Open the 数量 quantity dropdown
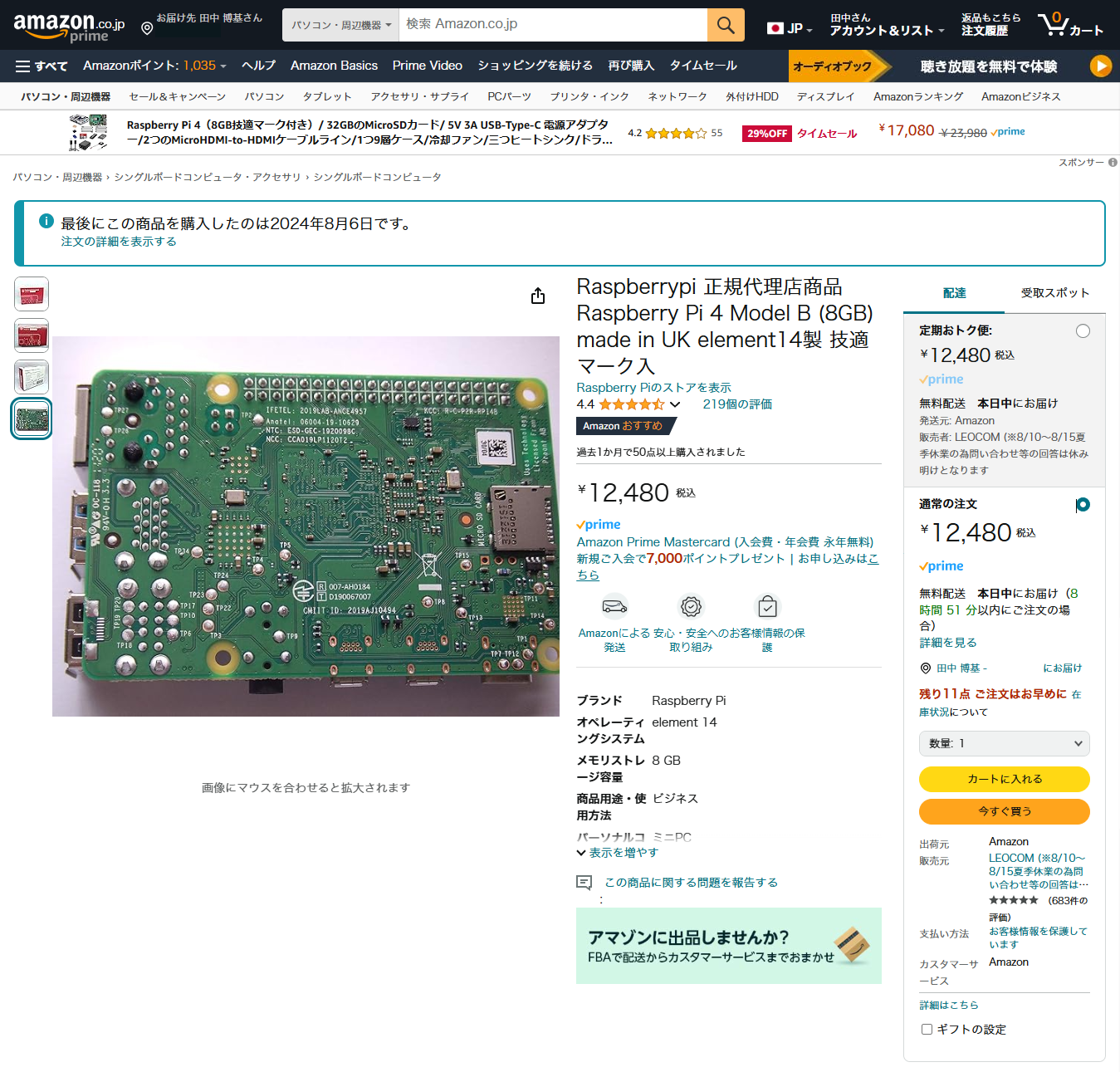 click(x=1004, y=744)
